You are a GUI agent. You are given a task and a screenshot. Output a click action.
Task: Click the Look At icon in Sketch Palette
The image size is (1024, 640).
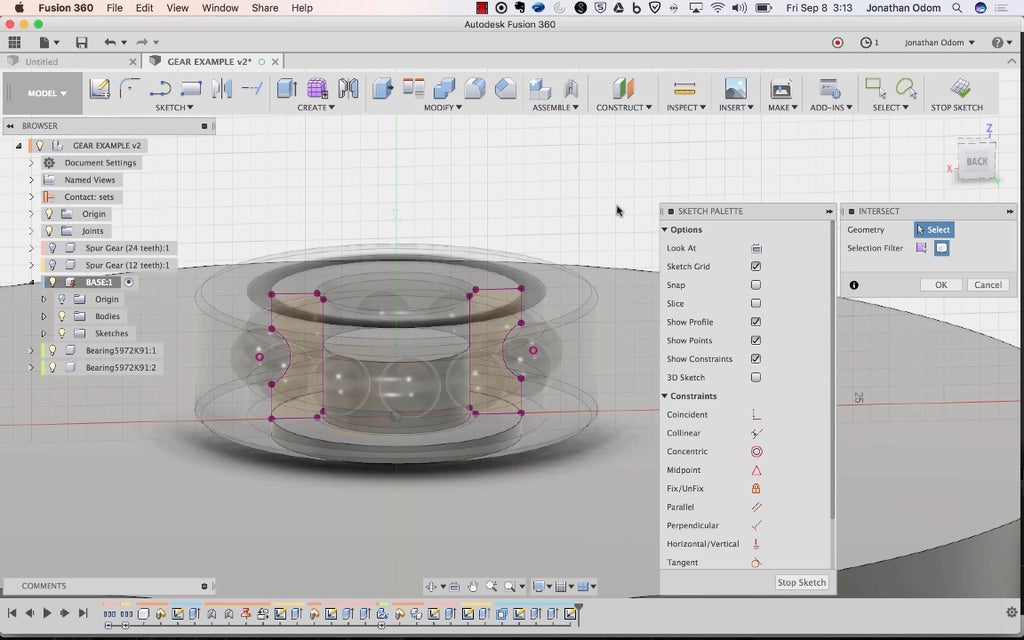[x=756, y=248]
